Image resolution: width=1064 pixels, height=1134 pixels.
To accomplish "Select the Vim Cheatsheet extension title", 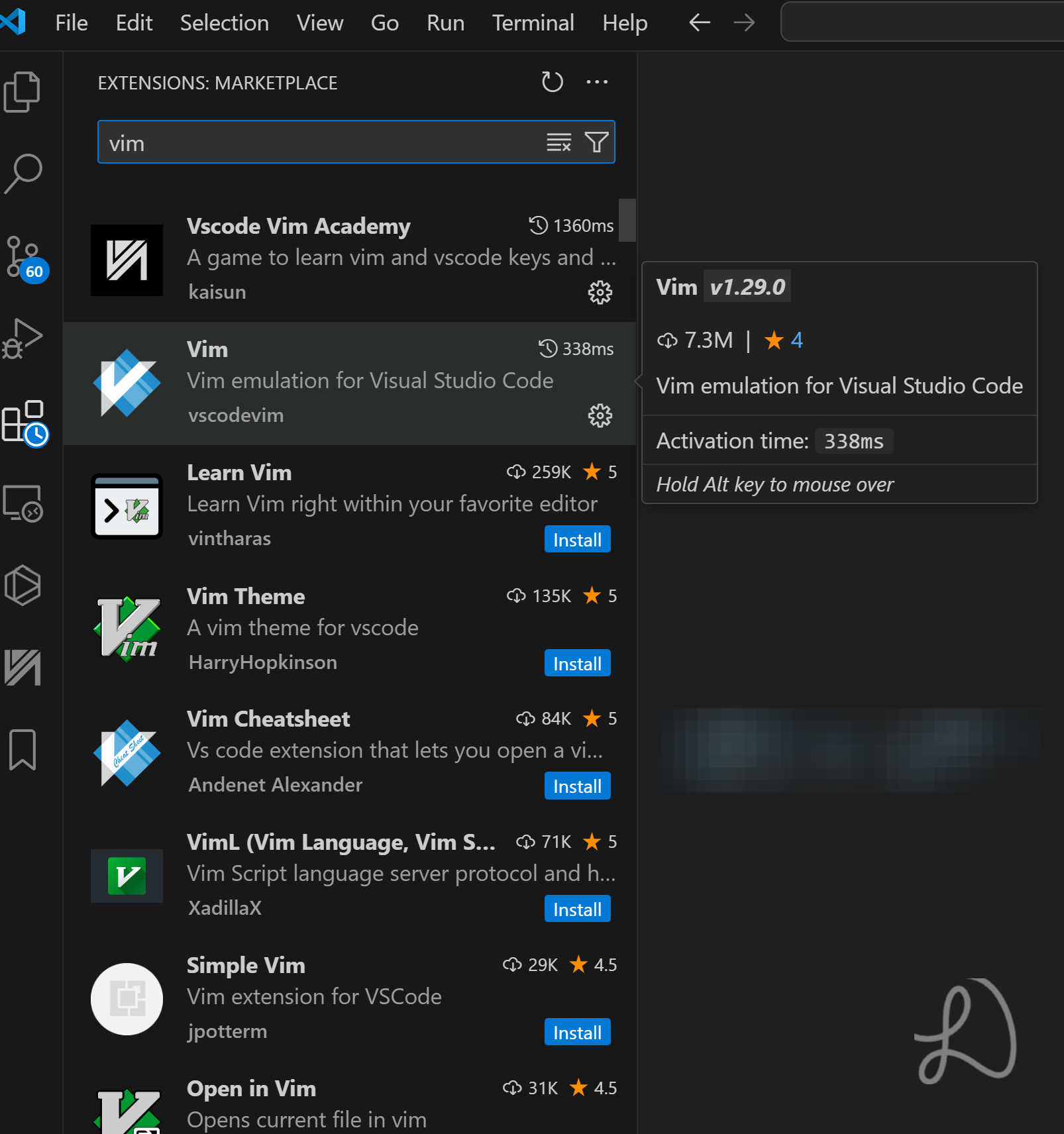I will [268, 719].
